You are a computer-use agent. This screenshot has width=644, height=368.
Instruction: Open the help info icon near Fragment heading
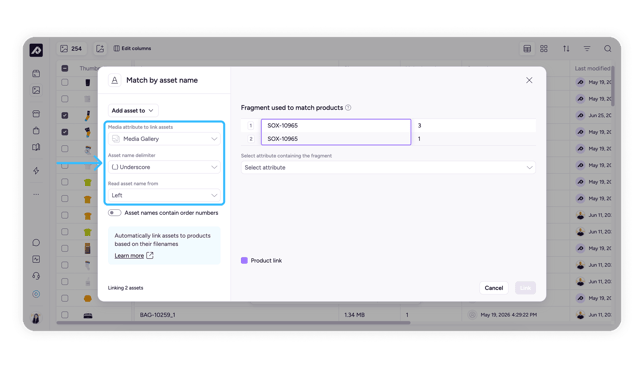tap(348, 108)
